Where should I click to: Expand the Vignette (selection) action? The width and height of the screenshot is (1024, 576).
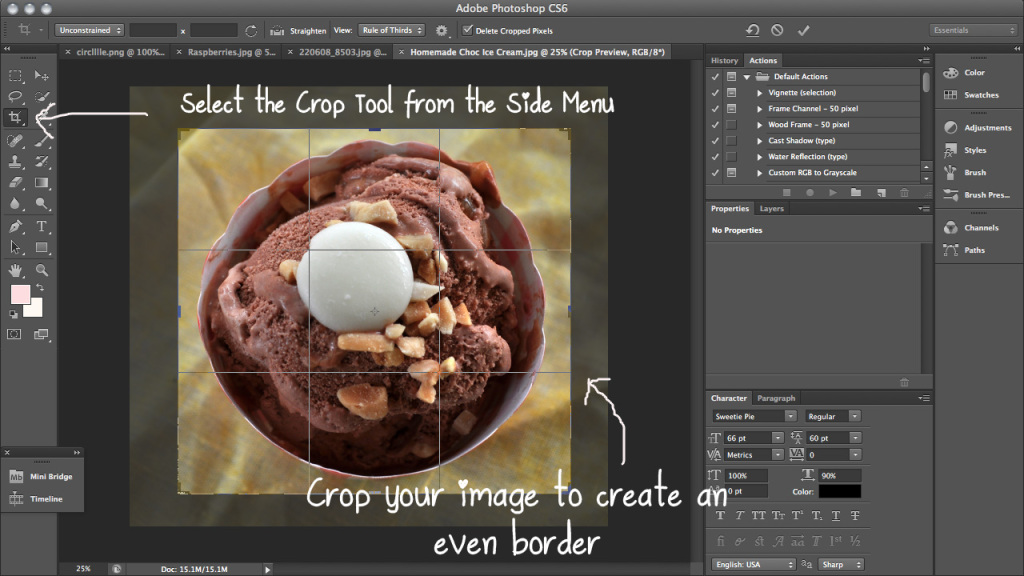point(759,93)
